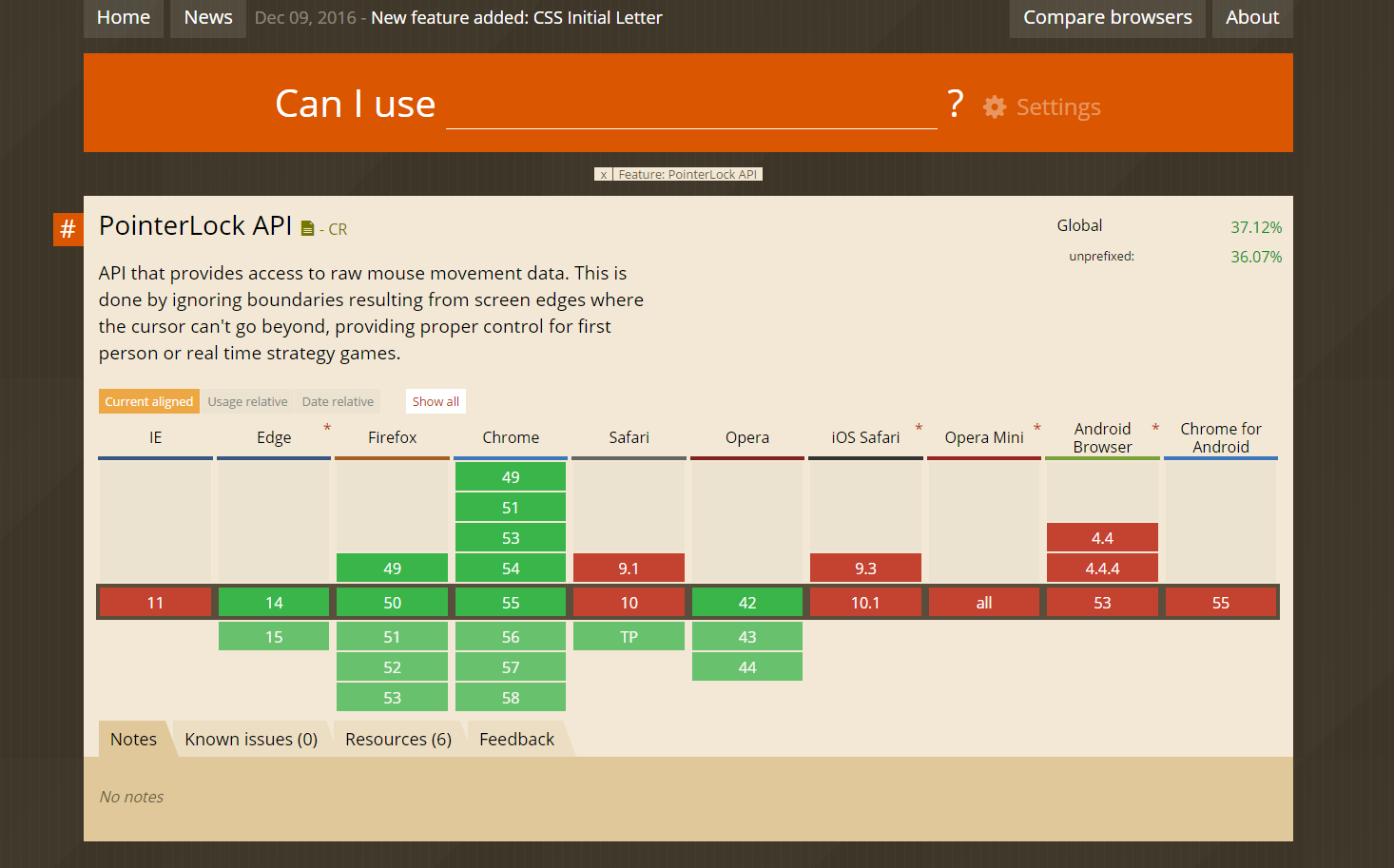Select the Chrome 49 cell
1394x868 pixels.
click(x=511, y=476)
